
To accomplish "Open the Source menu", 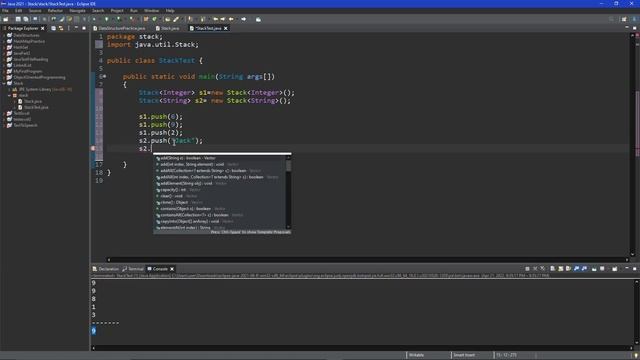I will click(x=35, y=11).
